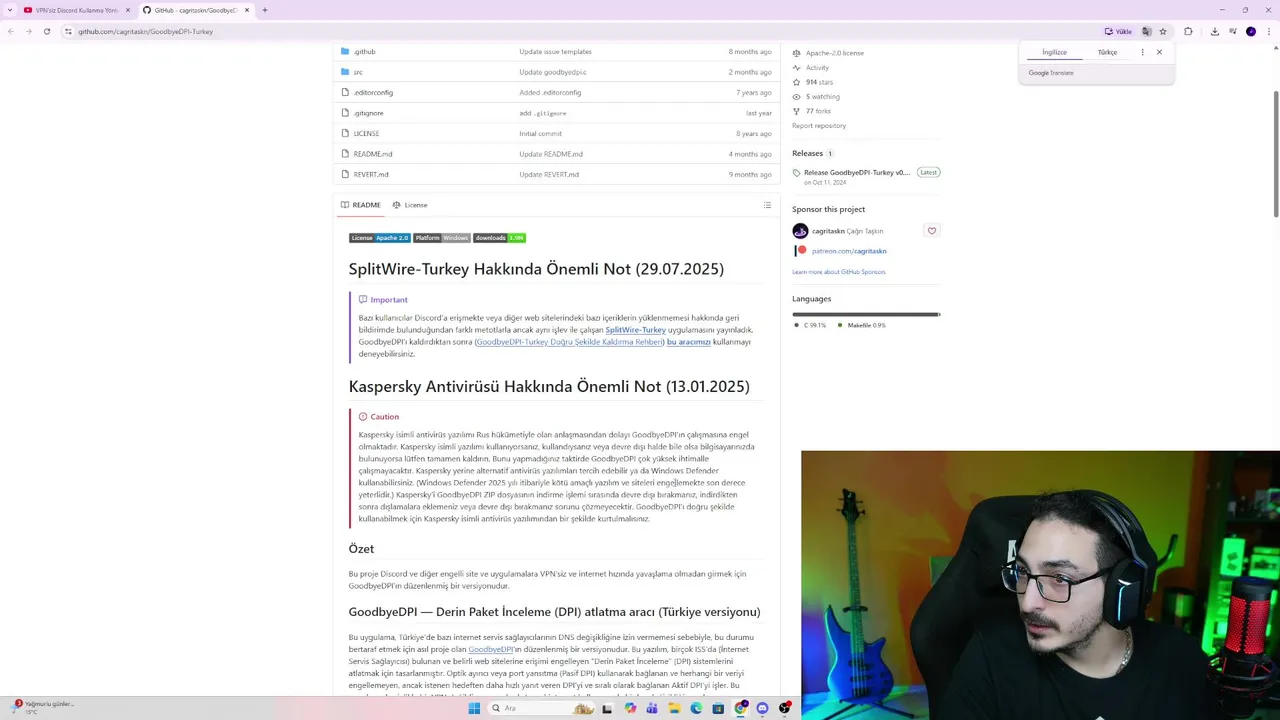
Task: Close the GitHub GoodbyeDPI tab
Action: click(247, 10)
